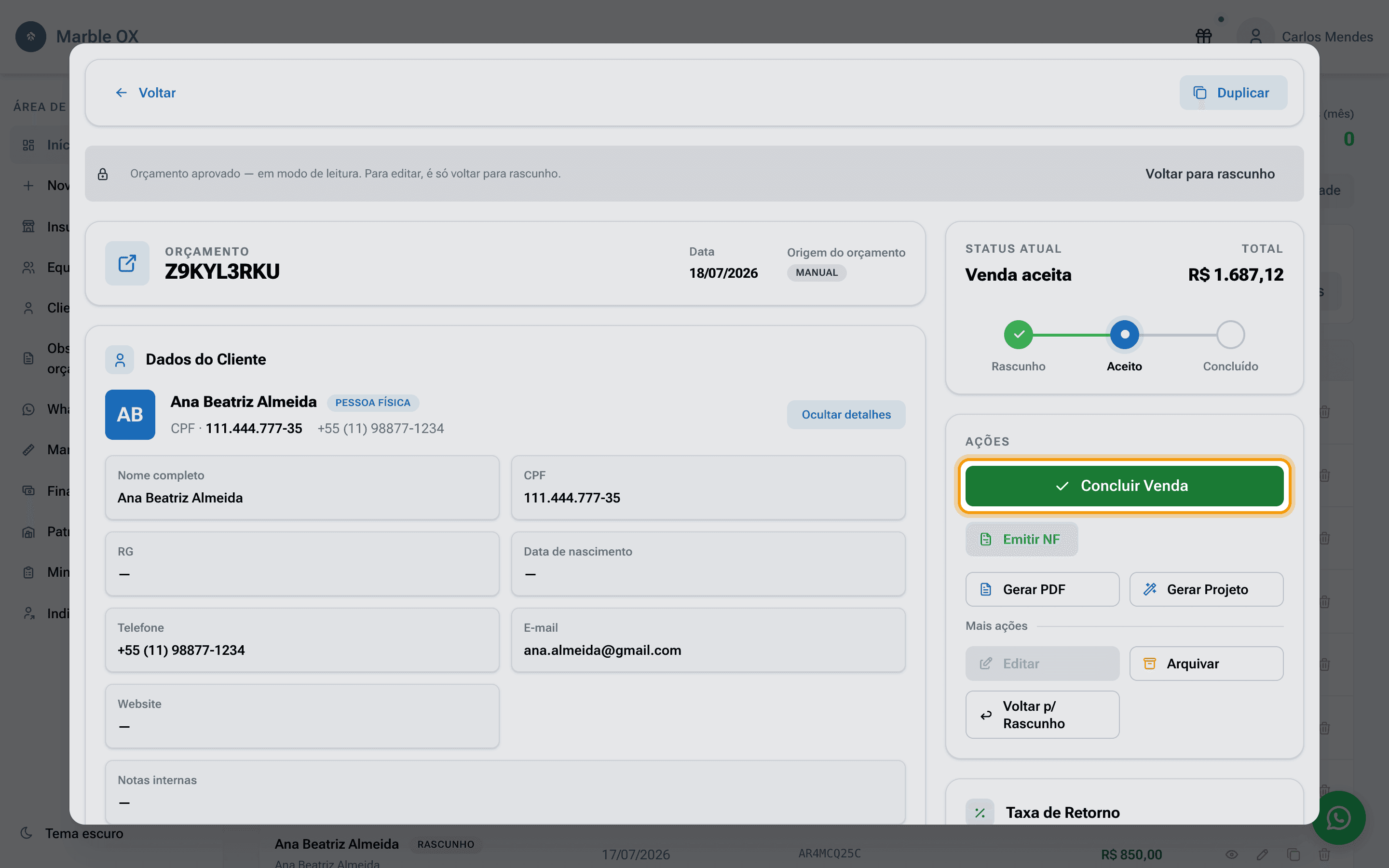Click budget code AR4MCQ25C in background list
This screenshot has height=868, width=1389.
click(830, 854)
